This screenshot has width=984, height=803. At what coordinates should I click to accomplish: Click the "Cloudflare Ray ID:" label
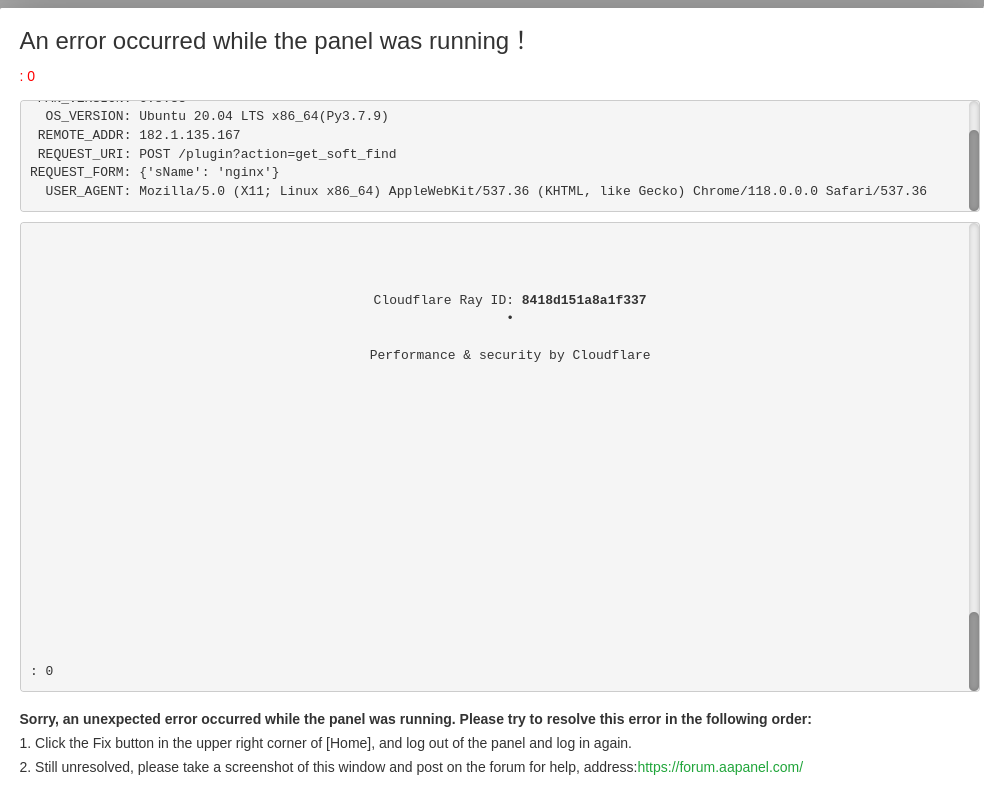443,300
